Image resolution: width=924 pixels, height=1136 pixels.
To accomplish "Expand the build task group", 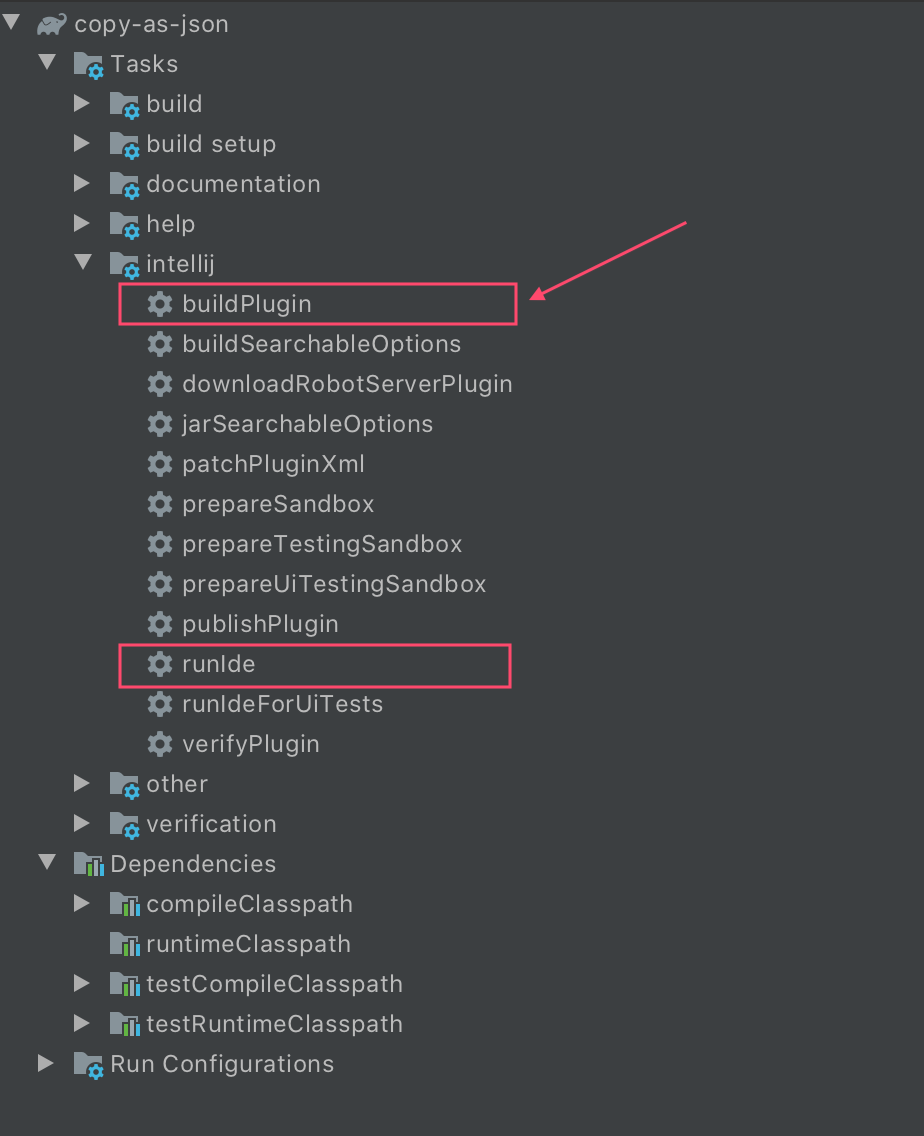I will (82, 104).
